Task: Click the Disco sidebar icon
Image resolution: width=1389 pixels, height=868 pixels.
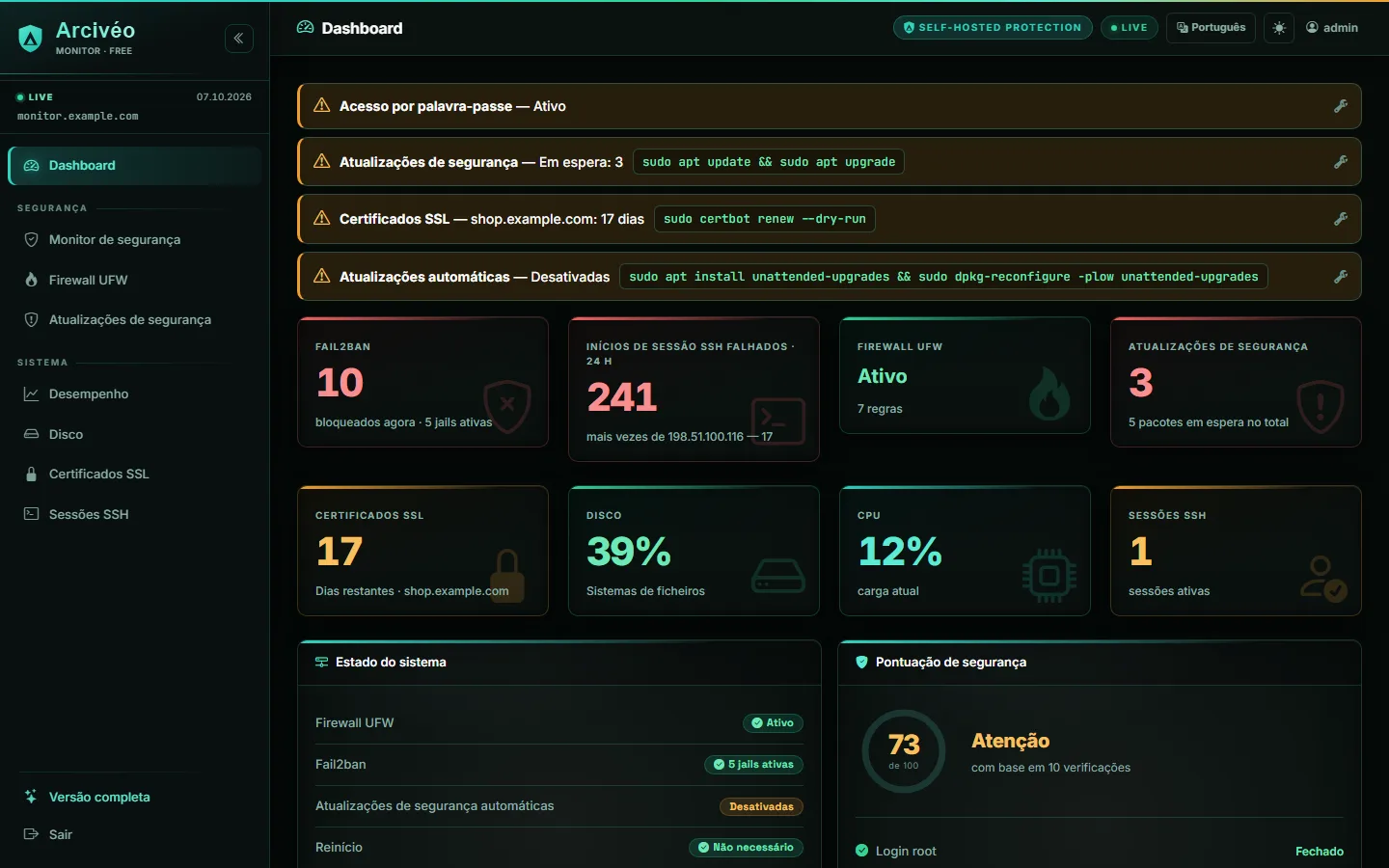Action: click(31, 435)
